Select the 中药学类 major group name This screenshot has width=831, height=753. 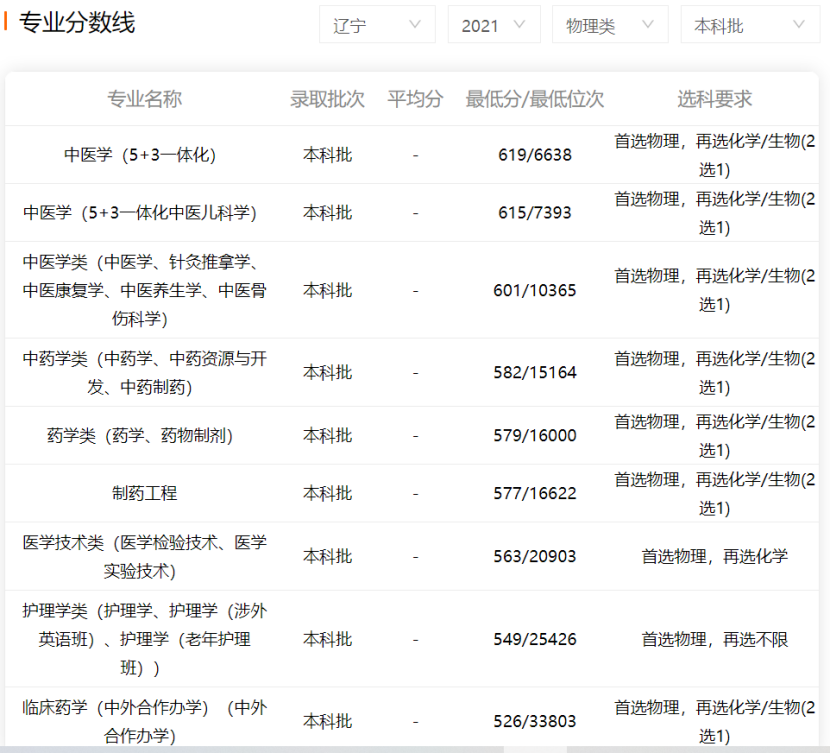tap(144, 373)
